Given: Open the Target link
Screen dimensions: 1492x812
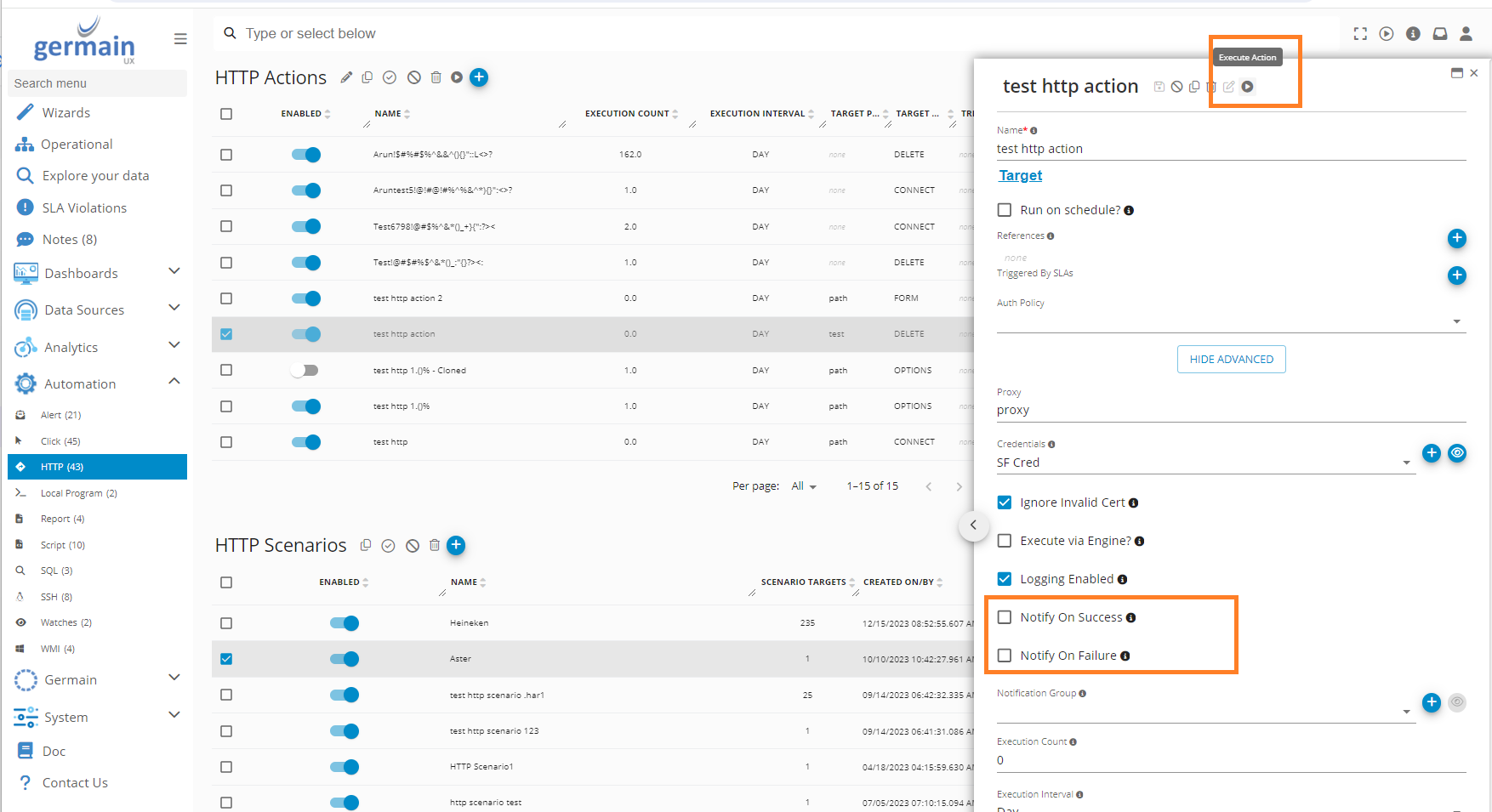Looking at the screenshot, I should click(1020, 175).
